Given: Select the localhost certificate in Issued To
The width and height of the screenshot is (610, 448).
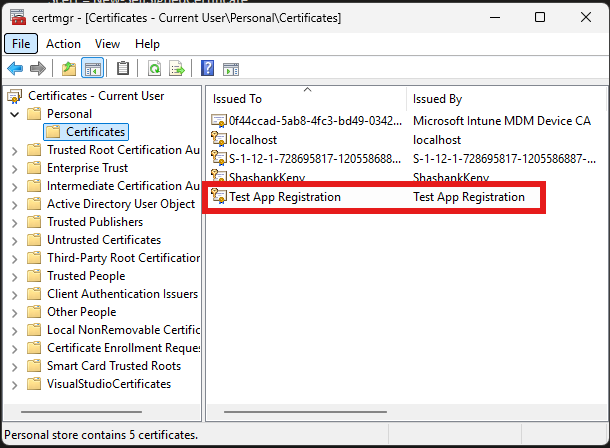Looking at the screenshot, I should tap(253, 140).
